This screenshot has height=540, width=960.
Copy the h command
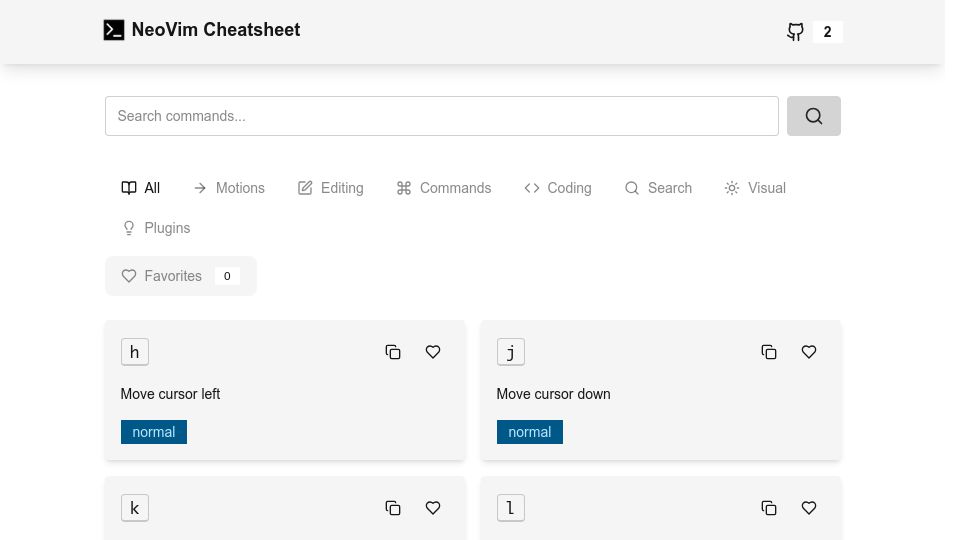[393, 352]
